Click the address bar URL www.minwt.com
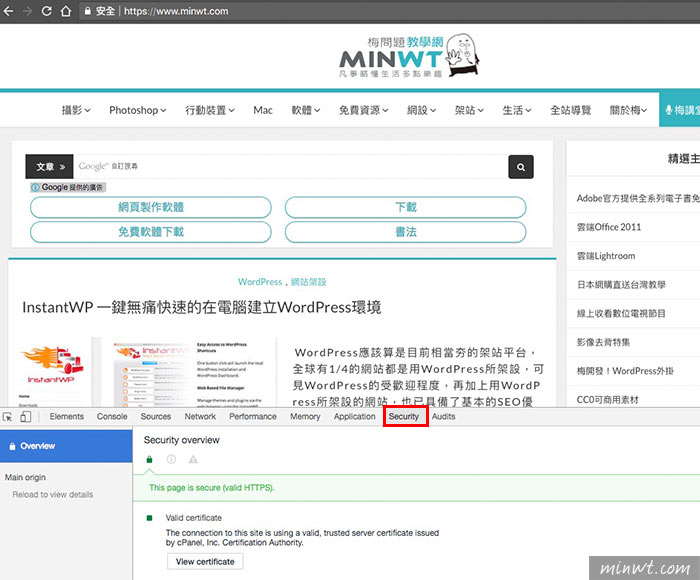700x580 pixels. (x=176, y=11)
